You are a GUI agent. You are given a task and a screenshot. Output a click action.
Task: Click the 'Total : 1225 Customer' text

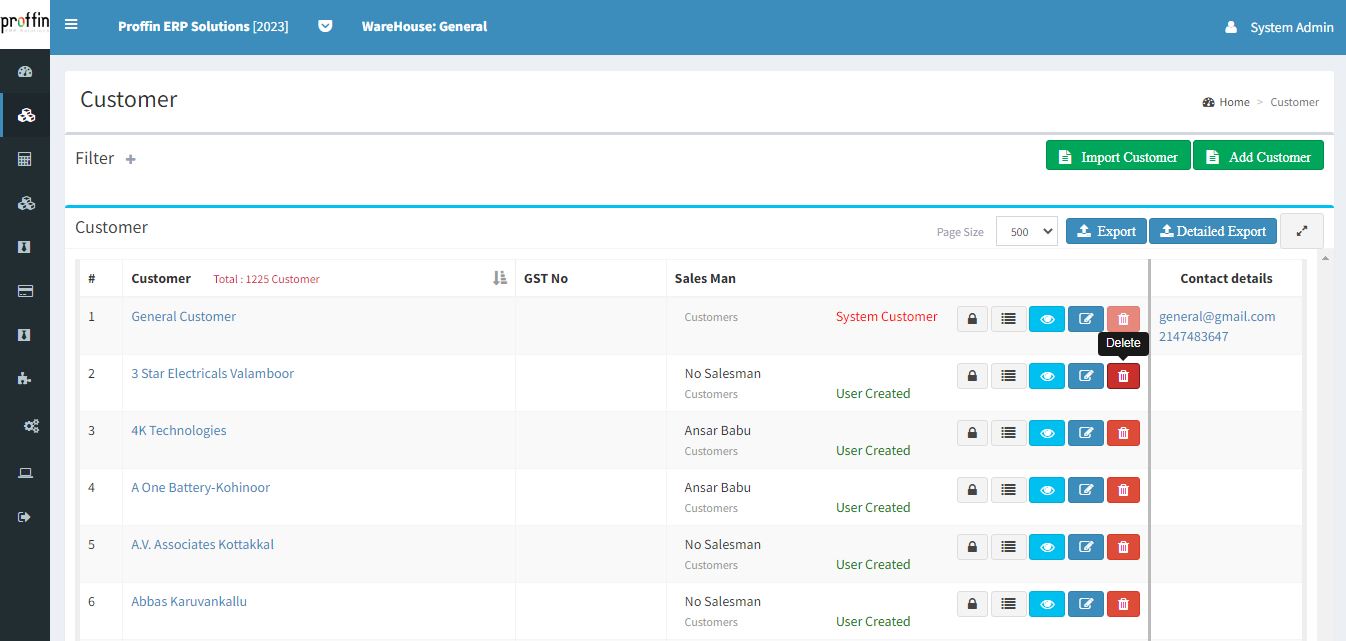click(266, 279)
